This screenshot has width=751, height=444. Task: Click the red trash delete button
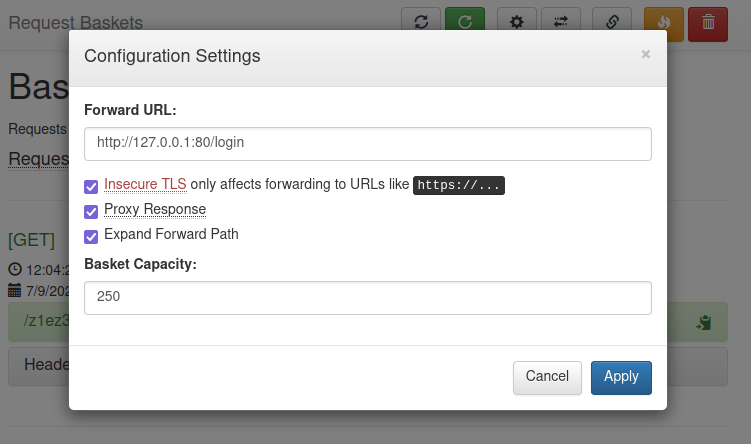click(x=708, y=22)
